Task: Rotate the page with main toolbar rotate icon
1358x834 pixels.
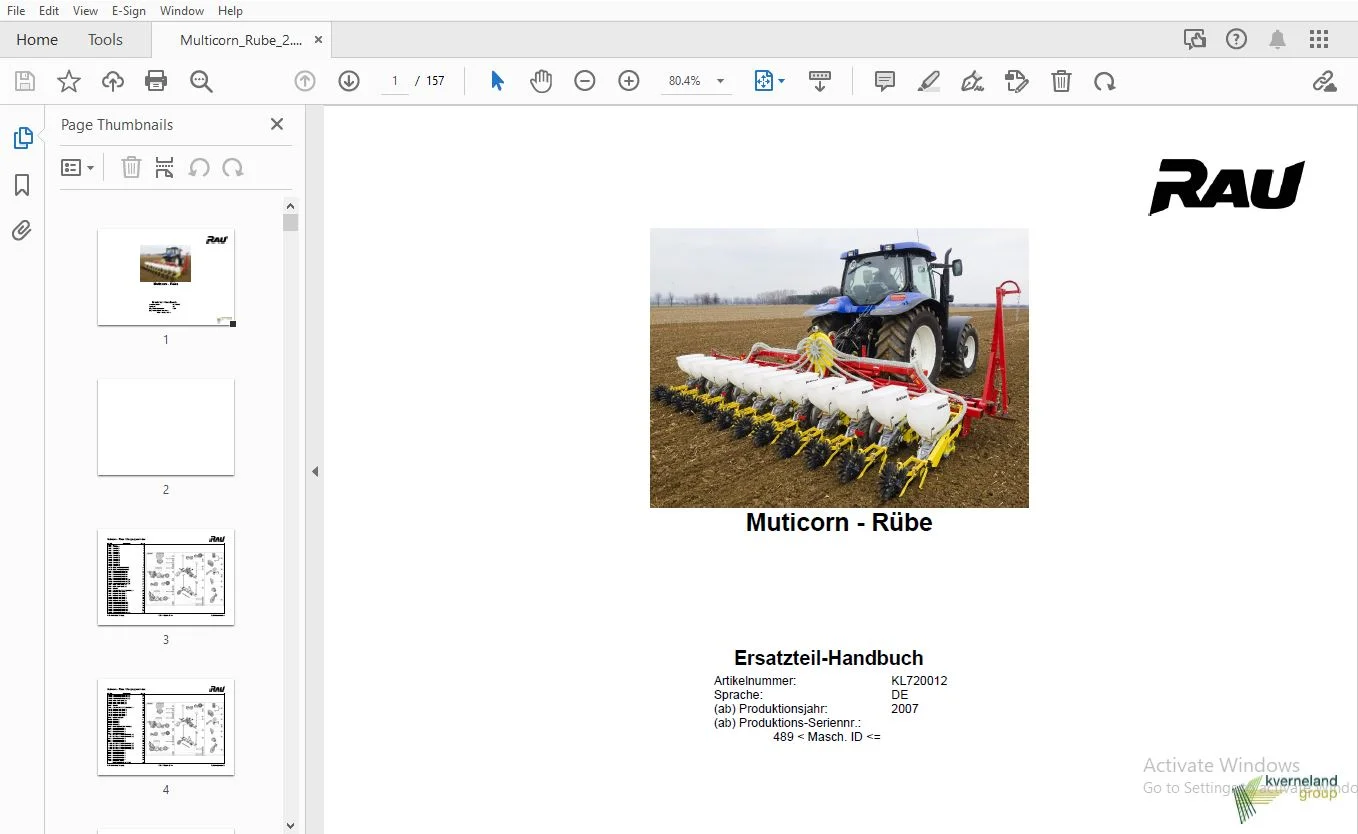Action: [x=1105, y=81]
